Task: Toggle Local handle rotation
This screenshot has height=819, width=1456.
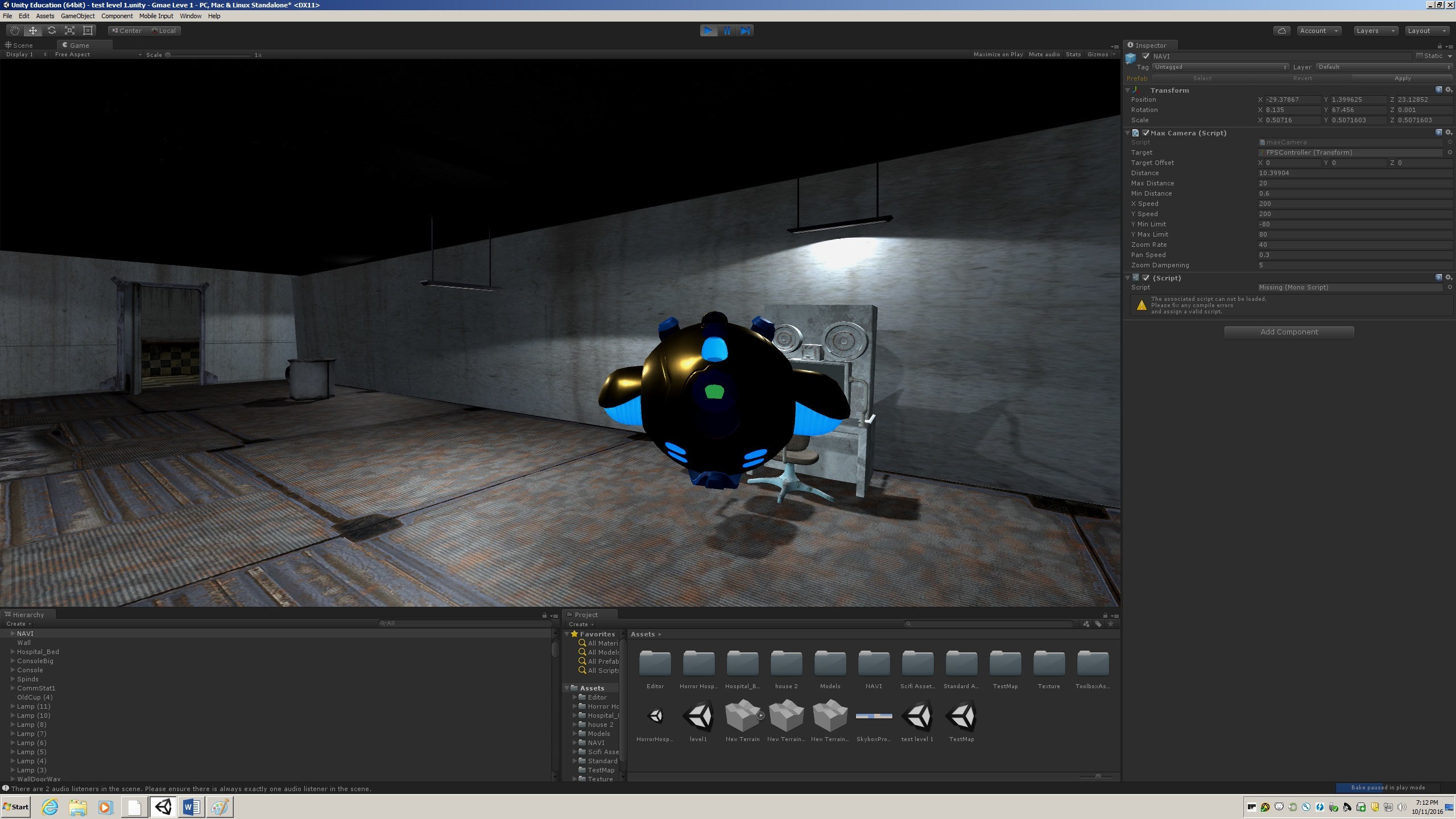Action: 163,31
